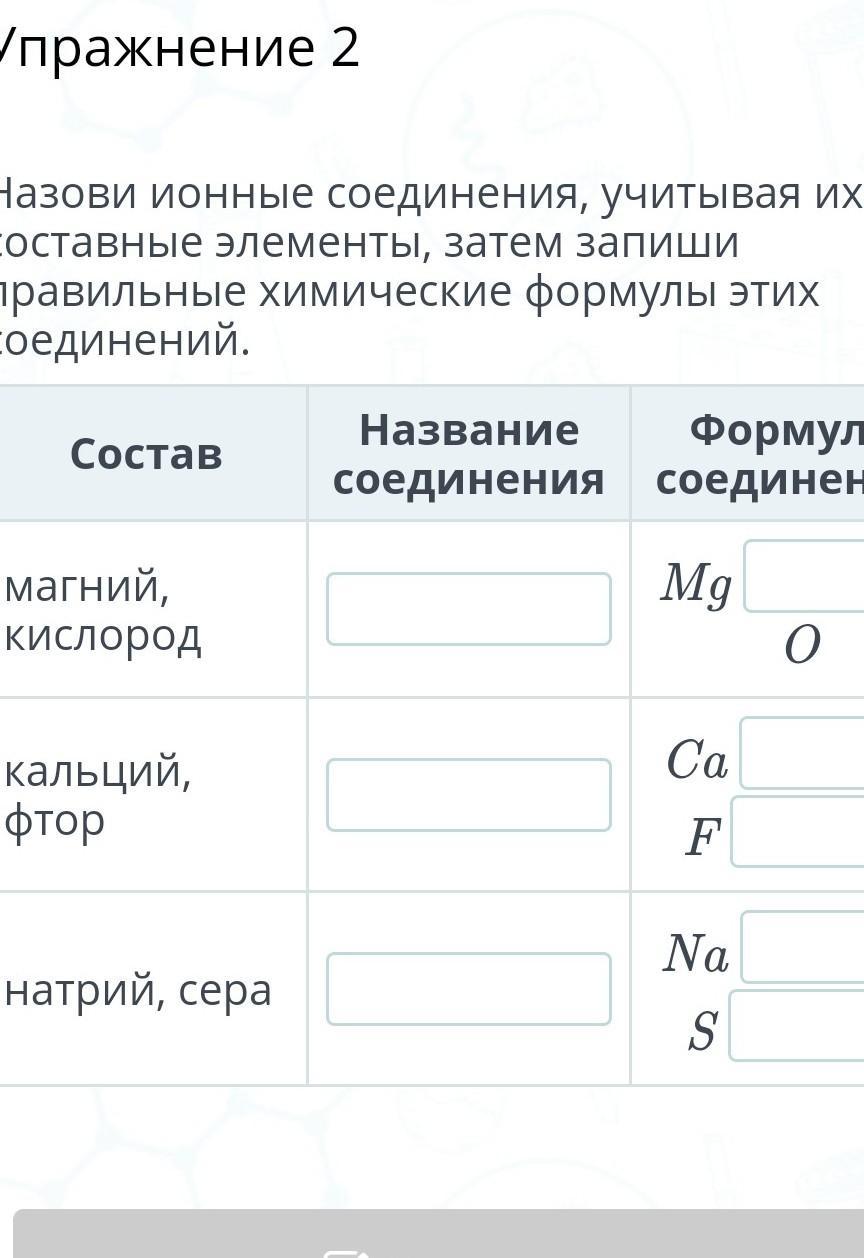This screenshot has width=864, height=1258.
Task: Click the index box next to S
Action: tap(798, 1026)
